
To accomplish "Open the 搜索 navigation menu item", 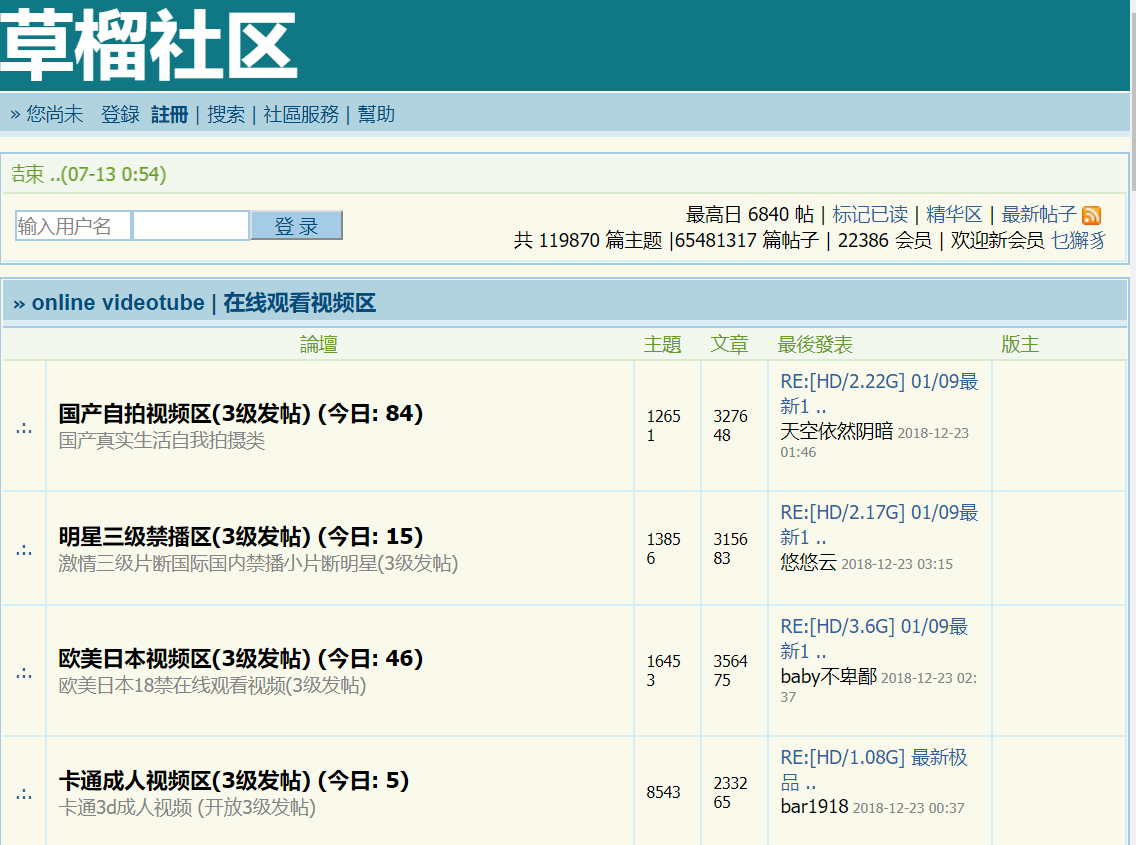I will click(x=226, y=114).
